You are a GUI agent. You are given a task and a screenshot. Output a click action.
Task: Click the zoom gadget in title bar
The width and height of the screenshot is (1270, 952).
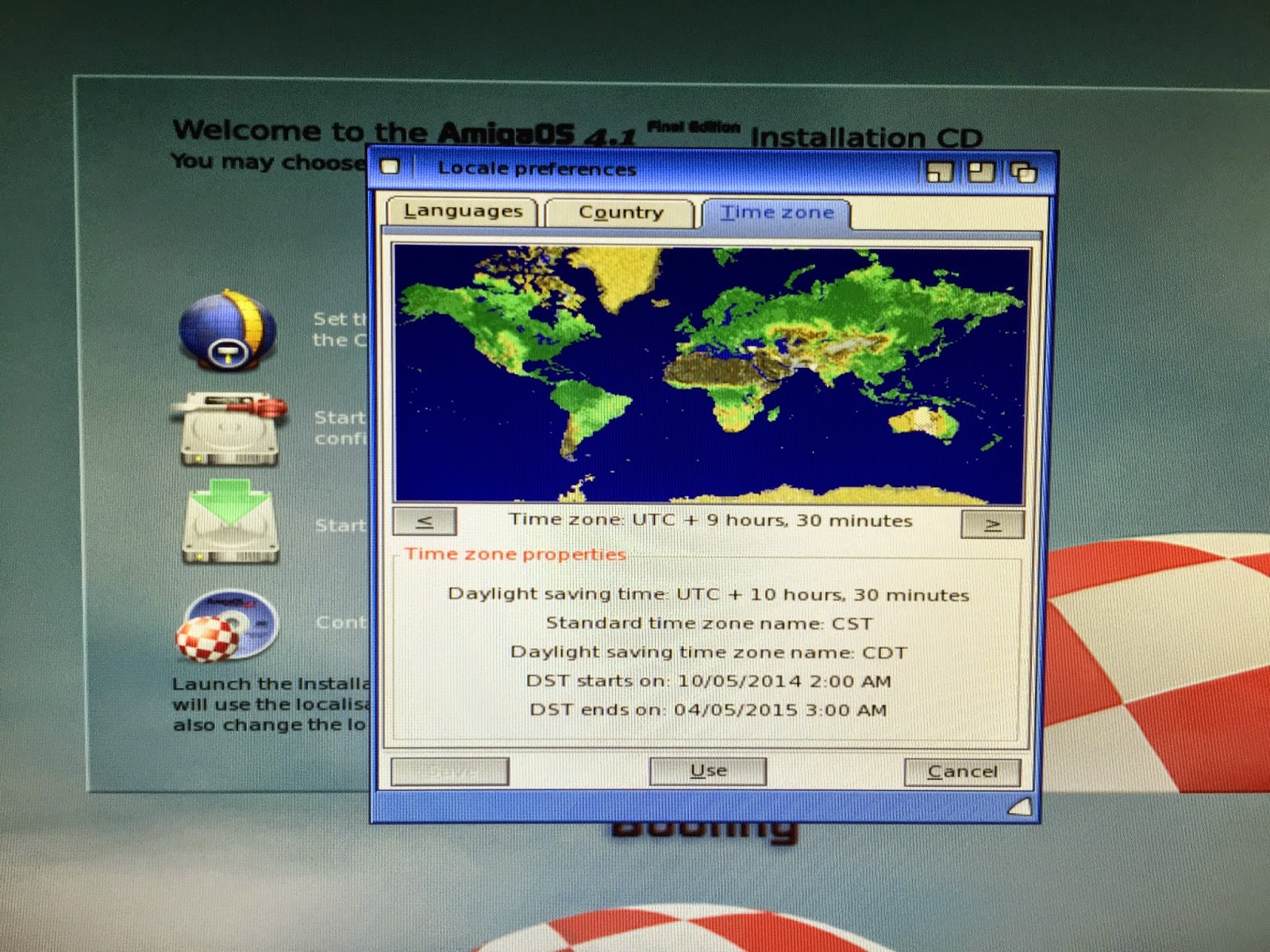[x=981, y=171]
